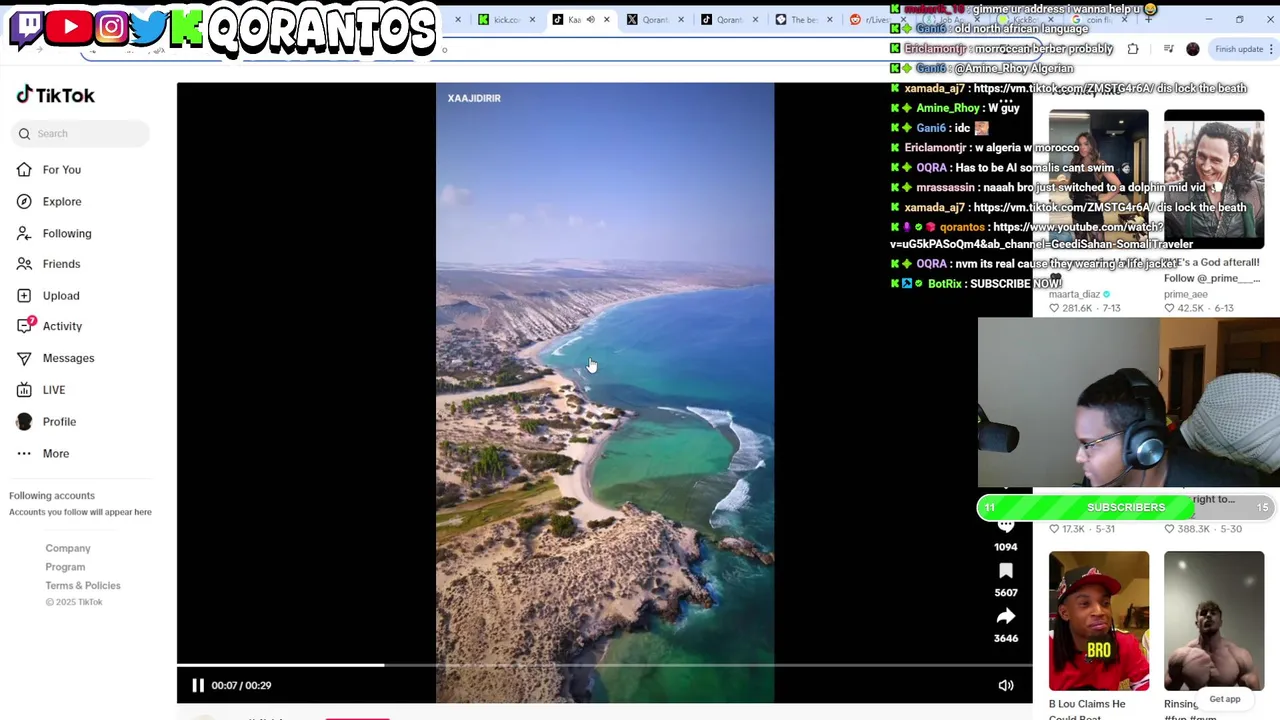Open the B Lou Claims video thumbnail
The width and height of the screenshot is (1280, 720).
click(1099, 621)
